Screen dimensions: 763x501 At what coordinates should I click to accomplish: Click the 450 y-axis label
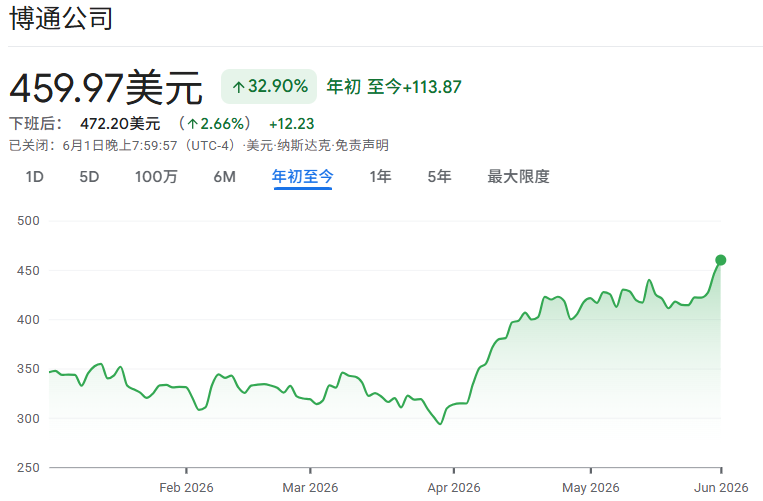tap(28, 270)
